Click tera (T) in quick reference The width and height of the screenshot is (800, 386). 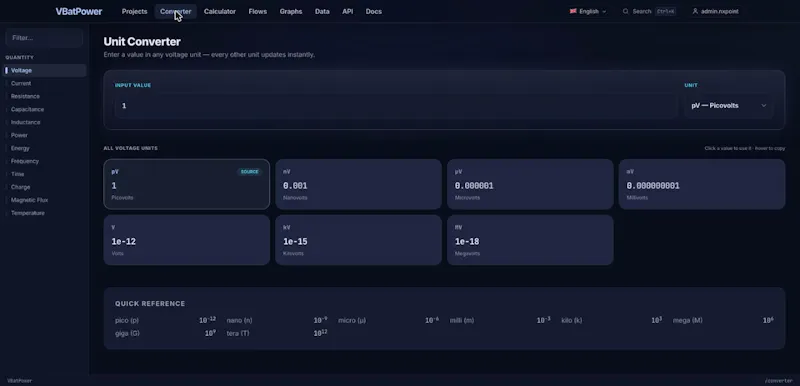pyautogui.click(x=238, y=333)
